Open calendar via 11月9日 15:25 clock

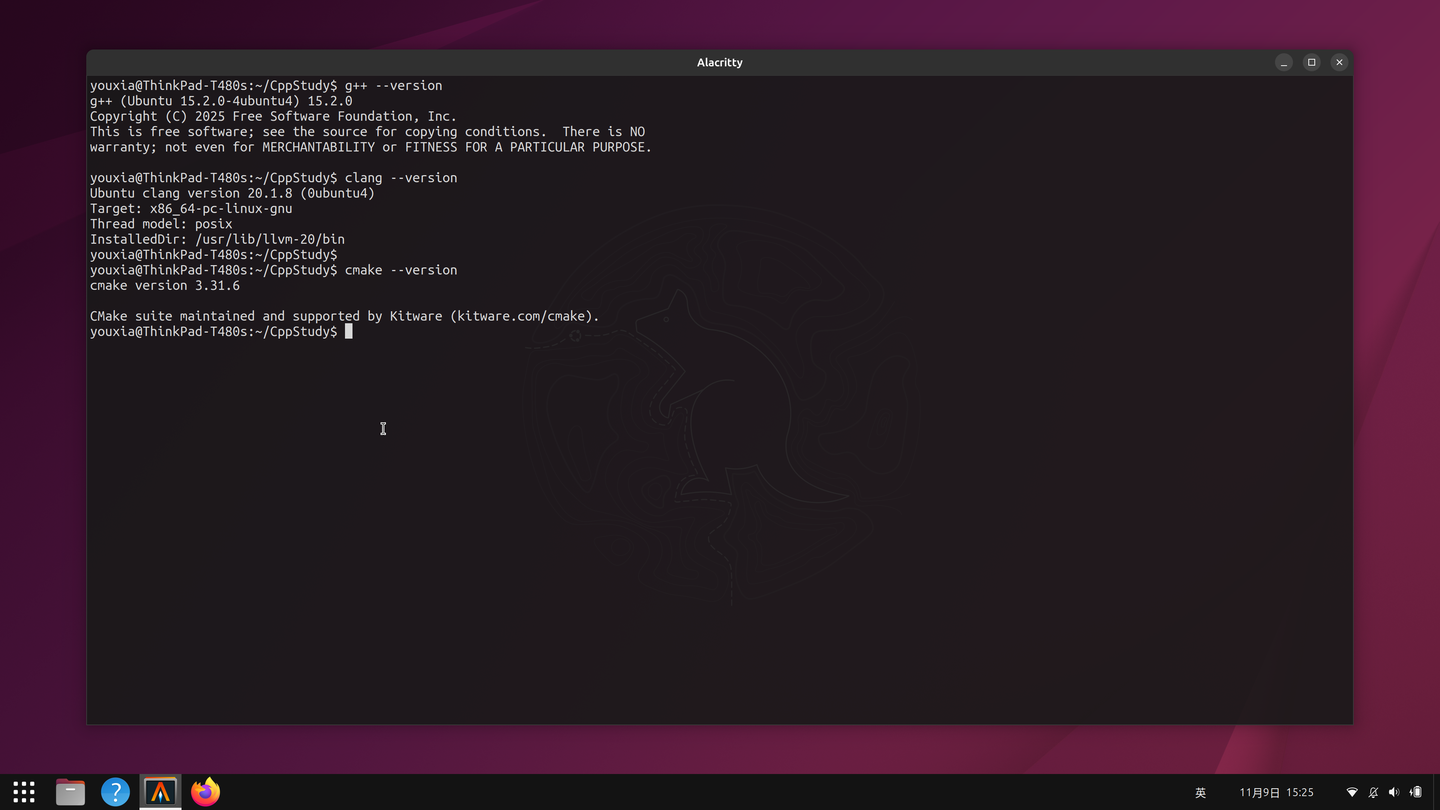(x=1277, y=793)
